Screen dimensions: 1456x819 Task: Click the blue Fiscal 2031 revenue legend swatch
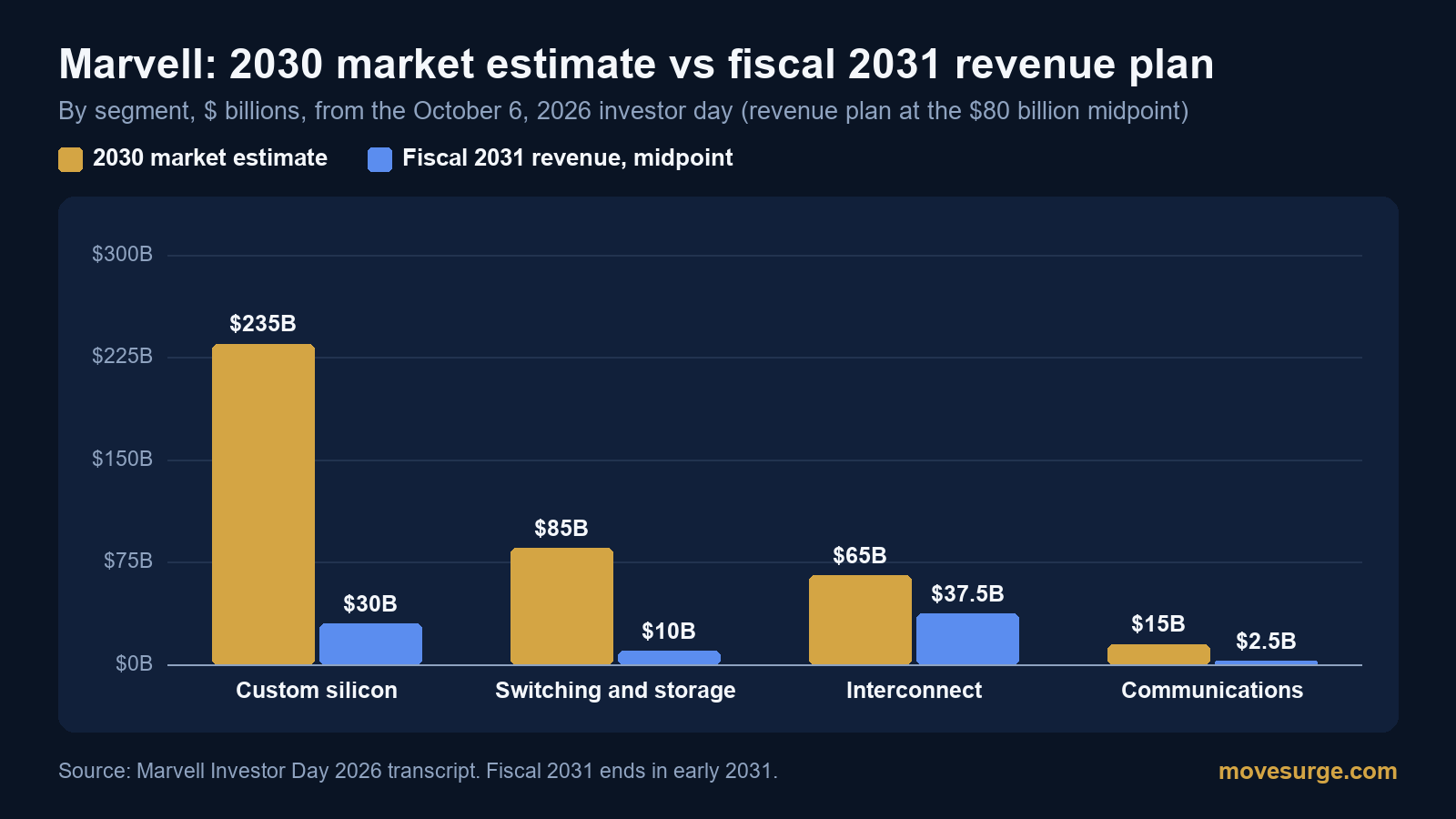pos(379,159)
